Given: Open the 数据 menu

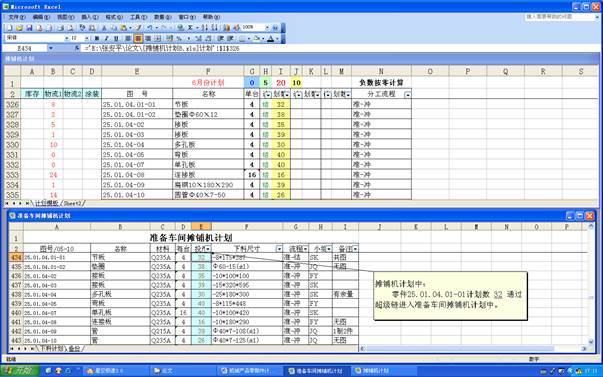Looking at the screenshot, I should click(x=162, y=17).
